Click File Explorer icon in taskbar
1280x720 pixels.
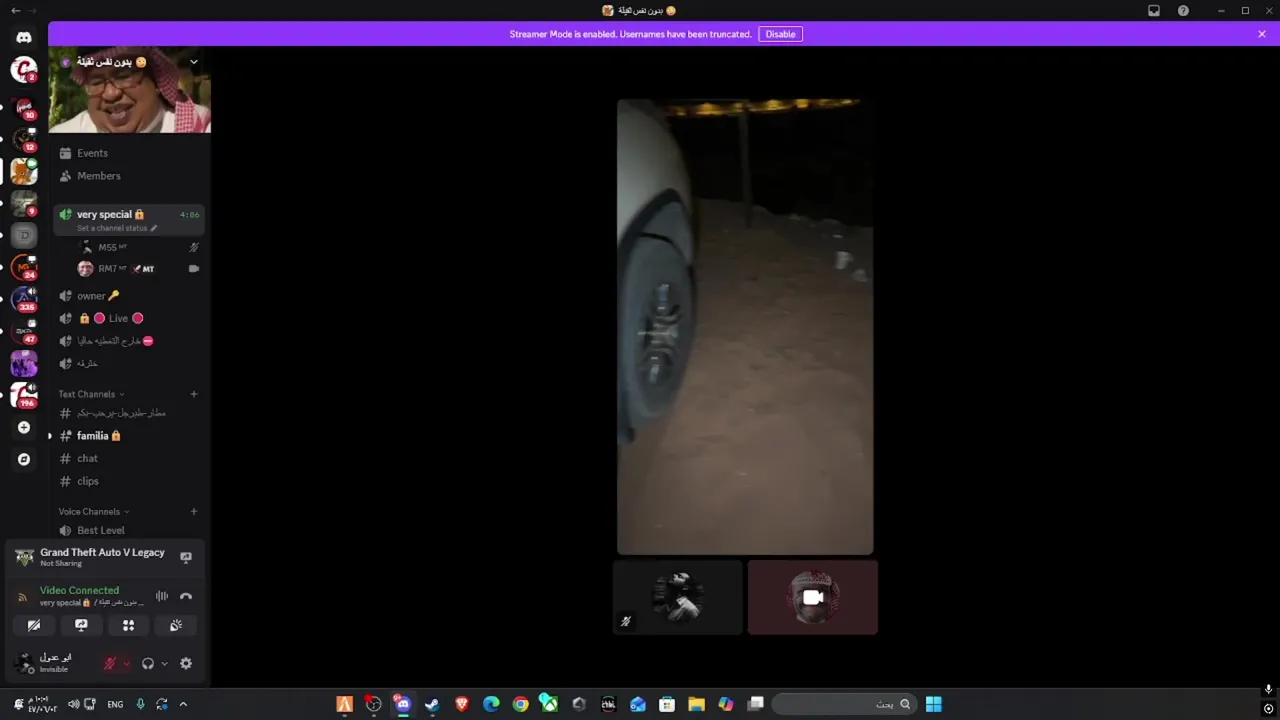click(x=696, y=704)
